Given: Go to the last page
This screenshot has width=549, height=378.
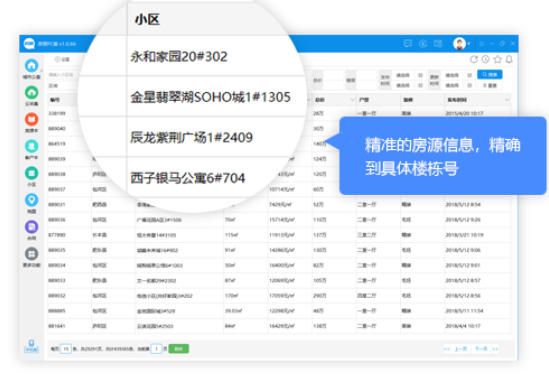Looking at the screenshot, I should [x=495, y=349].
